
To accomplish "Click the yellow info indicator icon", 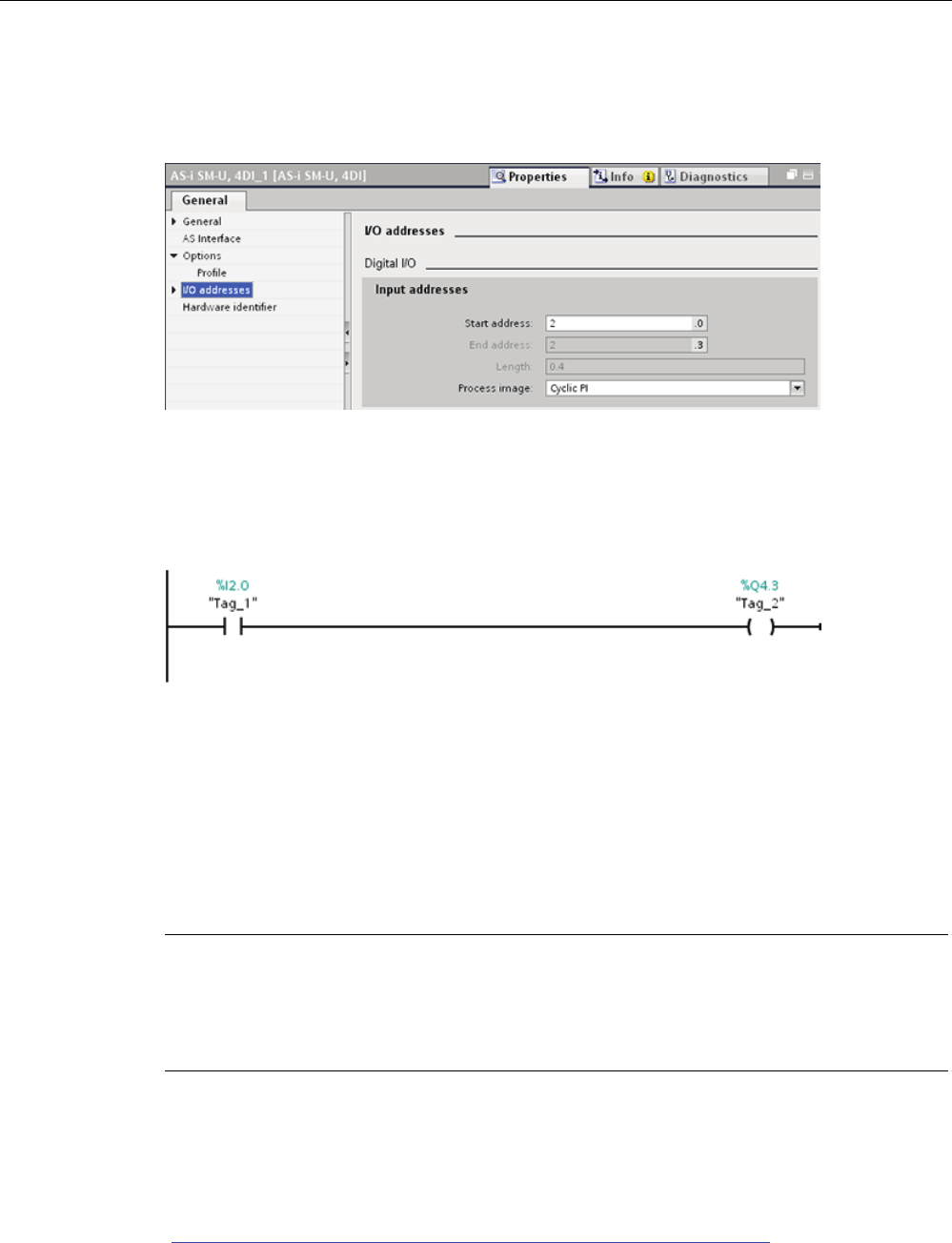I will pyautogui.click(x=649, y=176).
